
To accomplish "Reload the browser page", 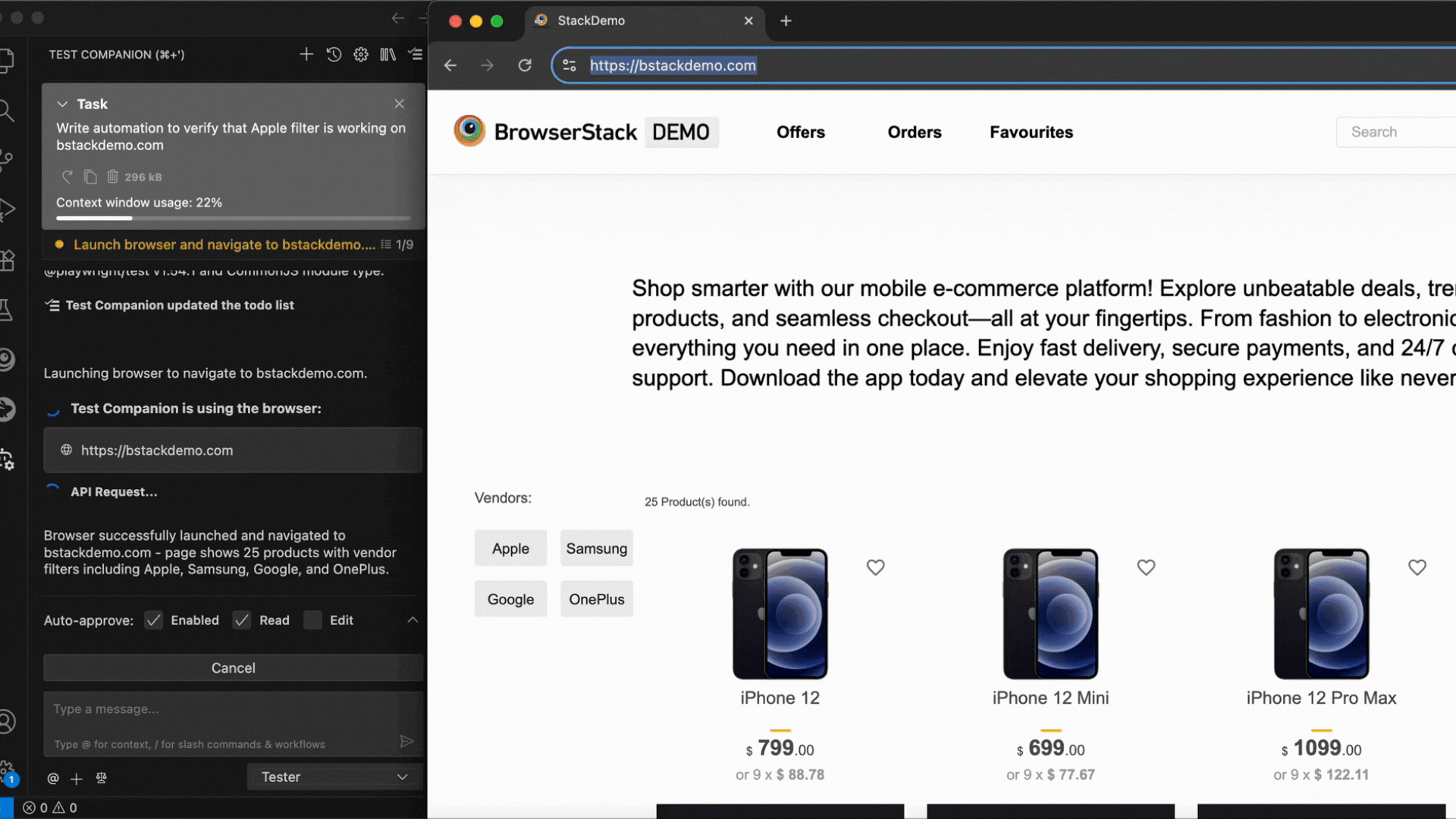I will (x=525, y=65).
